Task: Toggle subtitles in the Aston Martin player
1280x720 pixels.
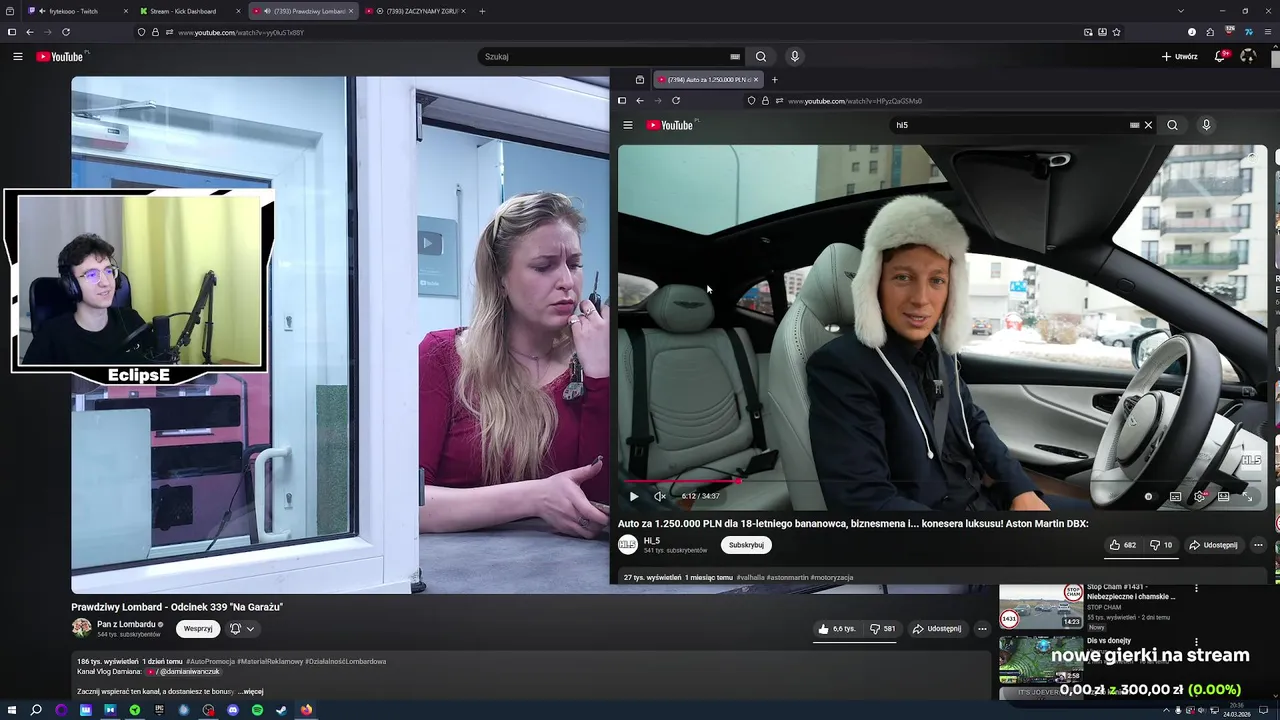Action: [1175, 496]
